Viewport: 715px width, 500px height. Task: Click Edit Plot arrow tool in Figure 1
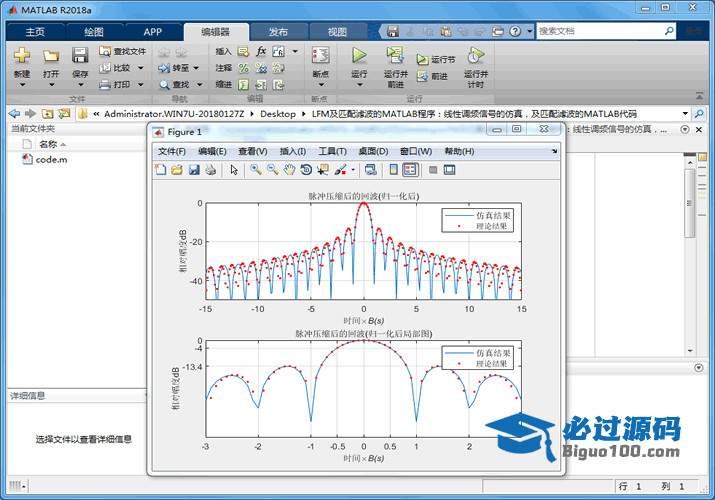click(234, 170)
